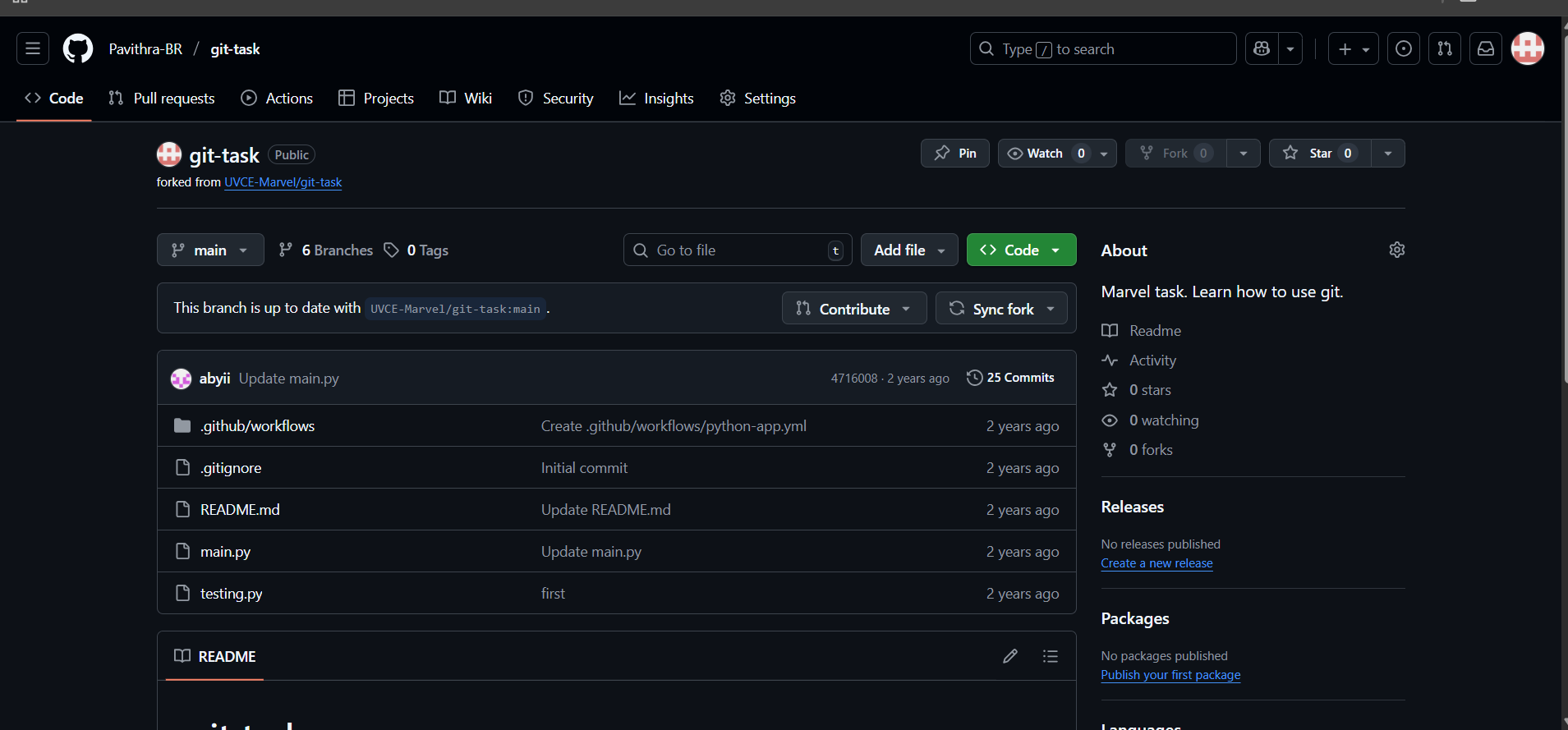The image size is (1568, 730).
Task: Open the green Code clone dropdown
Action: click(x=1021, y=250)
